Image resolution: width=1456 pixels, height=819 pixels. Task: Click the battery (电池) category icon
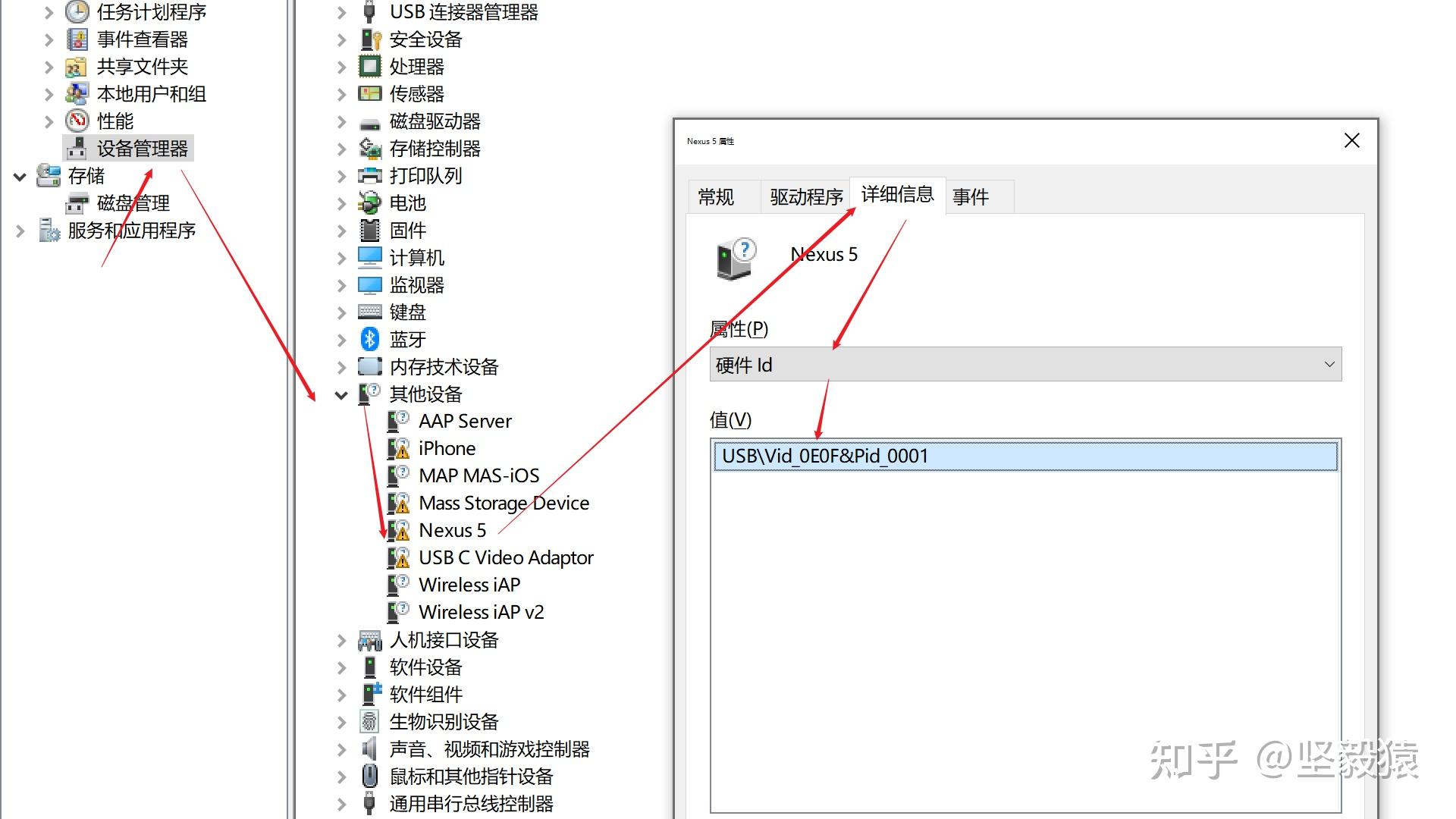369,202
